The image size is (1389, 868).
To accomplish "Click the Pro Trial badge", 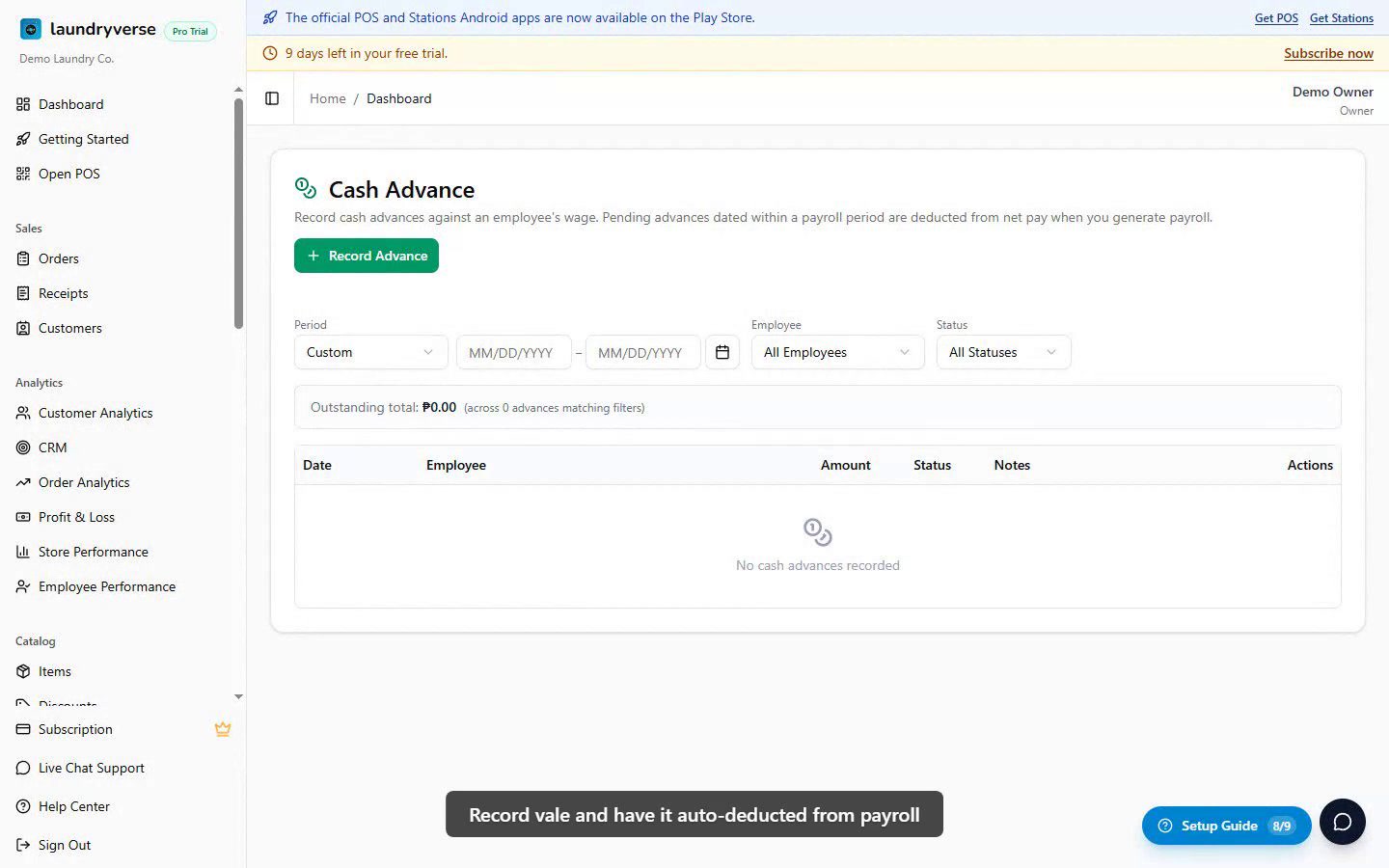I will click(x=190, y=31).
